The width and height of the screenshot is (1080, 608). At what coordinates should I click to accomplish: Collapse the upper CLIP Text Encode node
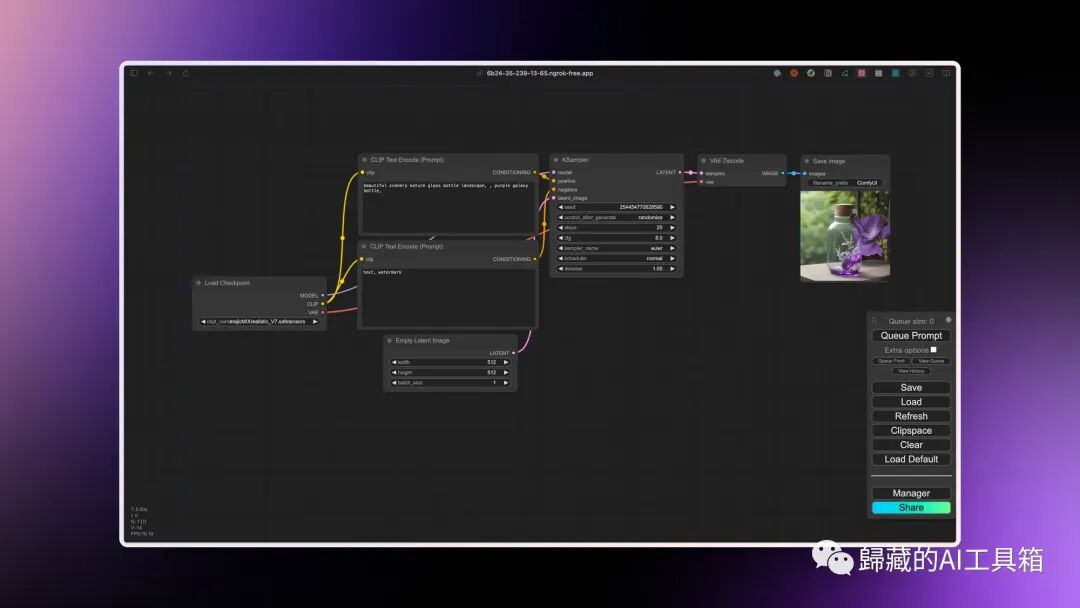364,160
